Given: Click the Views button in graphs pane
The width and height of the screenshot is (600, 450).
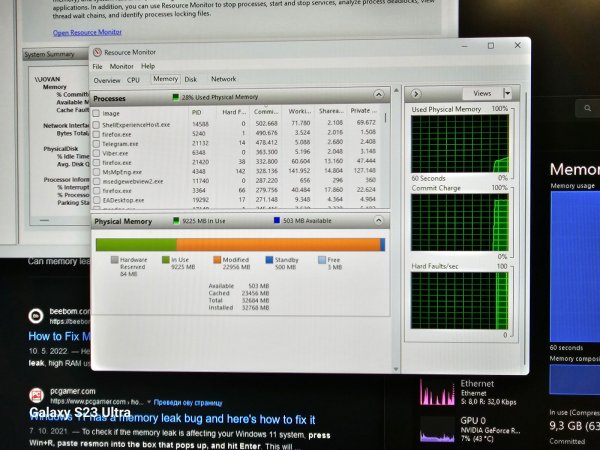Looking at the screenshot, I should click(x=482, y=93).
